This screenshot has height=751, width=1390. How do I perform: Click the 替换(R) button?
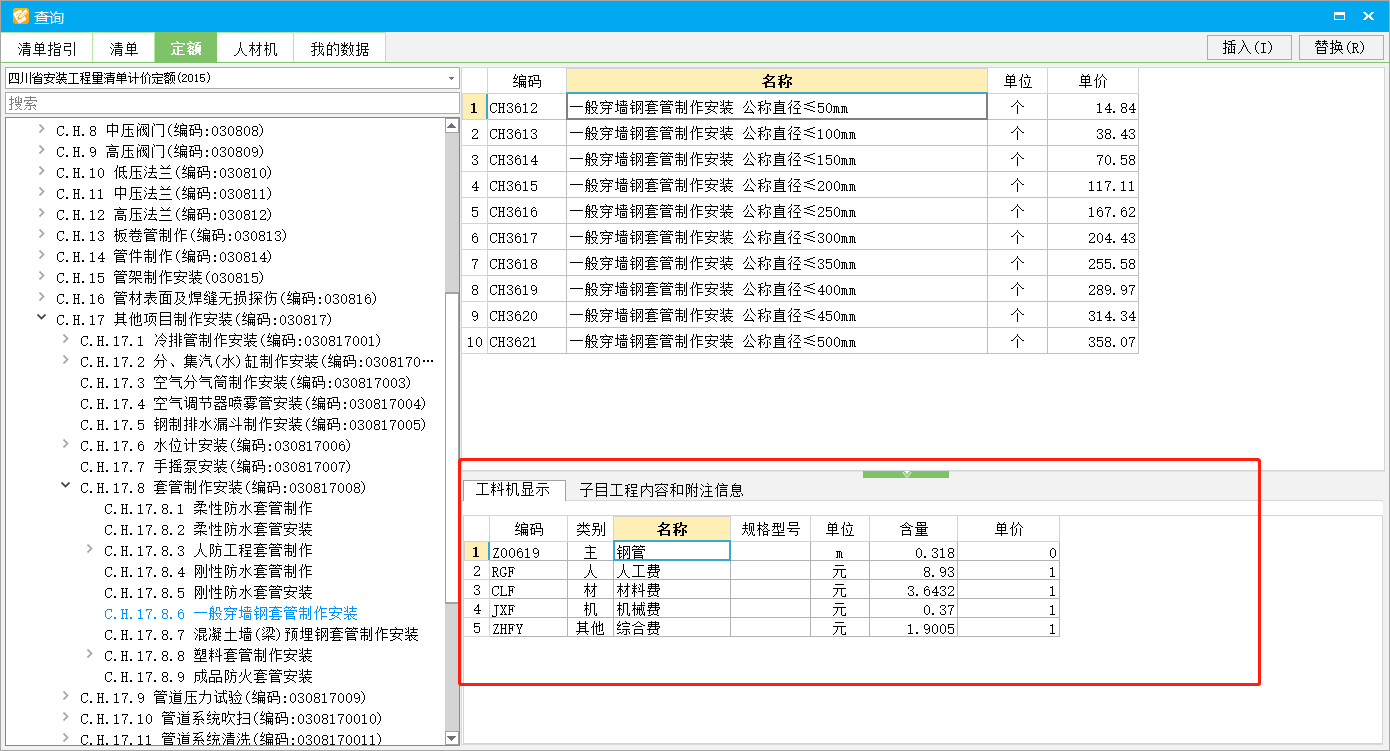[1341, 47]
